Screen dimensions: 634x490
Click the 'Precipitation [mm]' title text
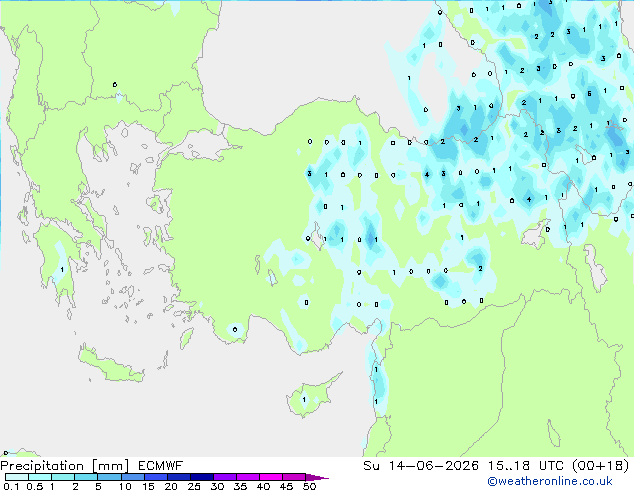[65, 466]
